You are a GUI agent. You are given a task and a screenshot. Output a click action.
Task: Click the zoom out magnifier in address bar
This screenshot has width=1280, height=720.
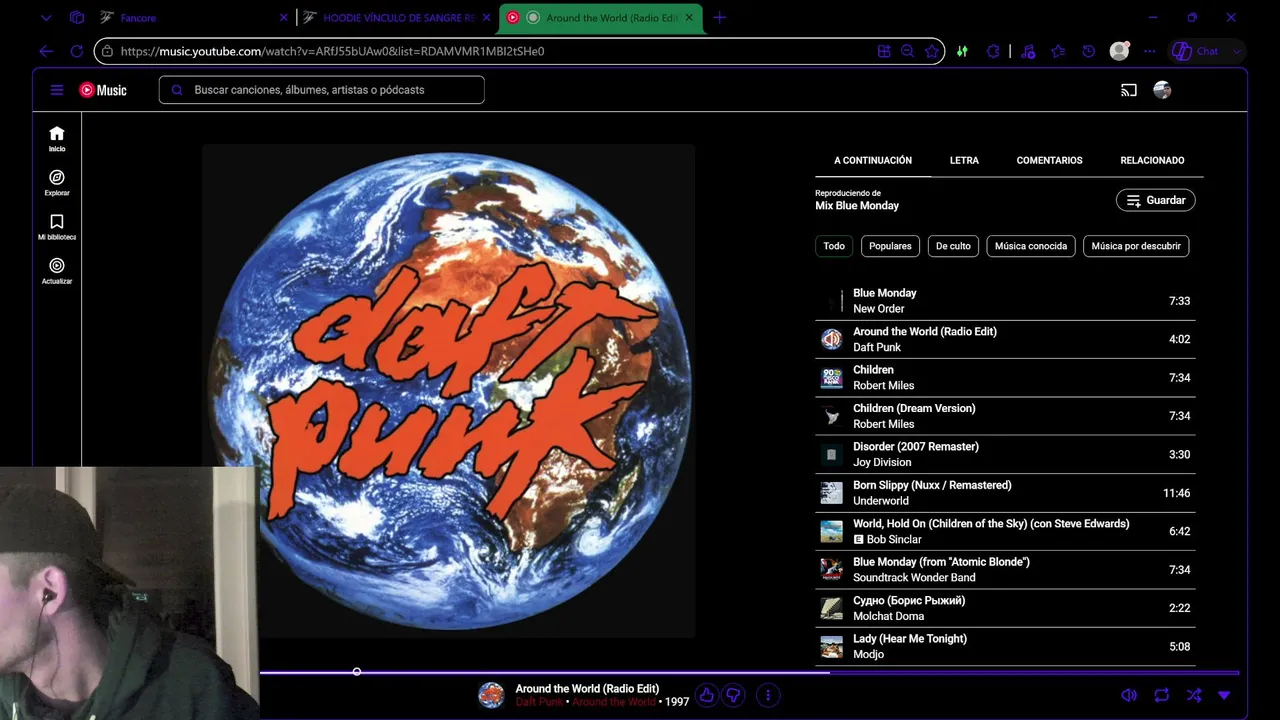coord(907,51)
